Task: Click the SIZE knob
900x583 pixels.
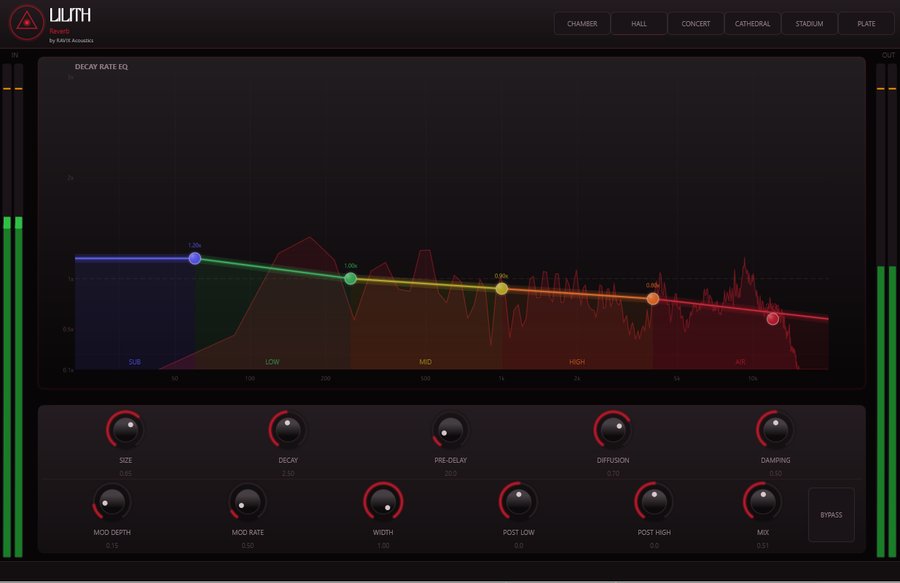Action: point(125,430)
